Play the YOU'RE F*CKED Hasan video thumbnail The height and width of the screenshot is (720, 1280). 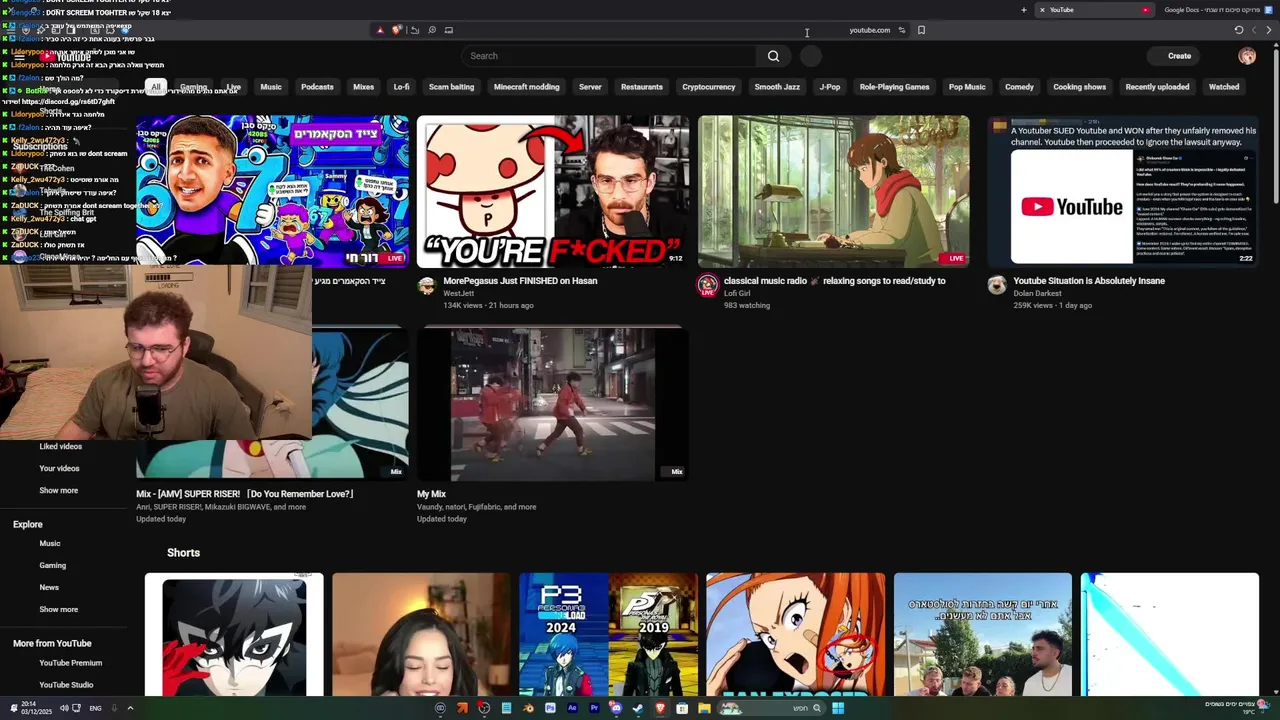[553, 191]
